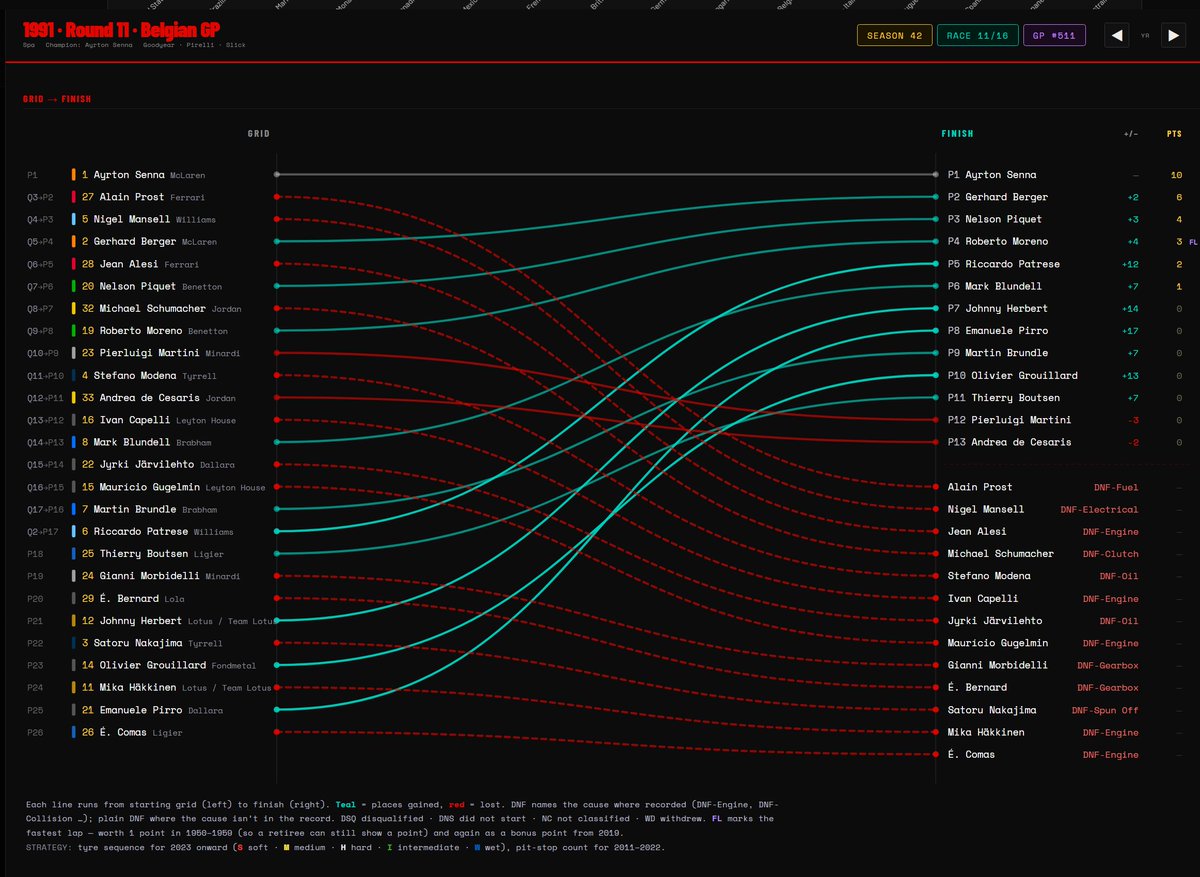Select the Q2→P17 label next to Riccardo Patrese
This screenshot has width=1200, height=877.
[x=43, y=531]
